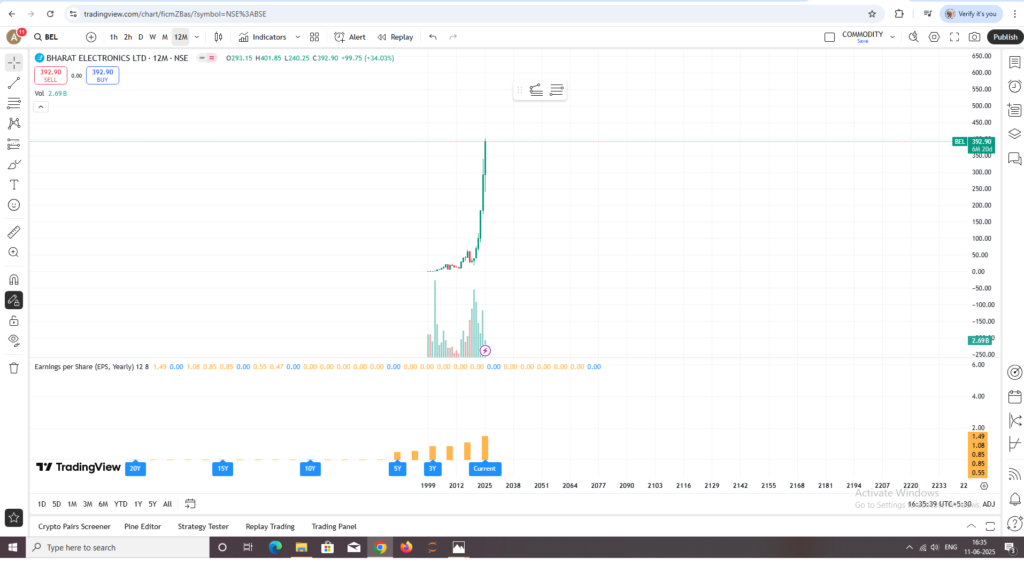
Task: Select the ruler measure tool
Action: click(x=14, y=232)
